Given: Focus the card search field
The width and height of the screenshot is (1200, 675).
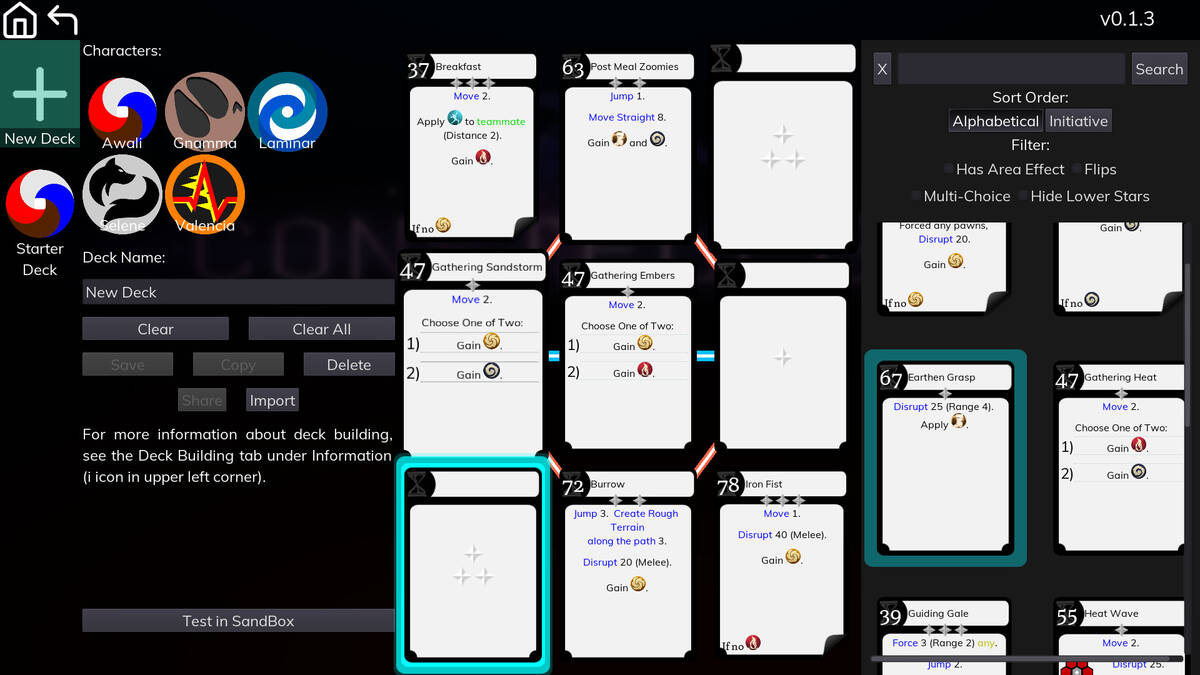Looking at the screenshot, I should pos(1011,69).
